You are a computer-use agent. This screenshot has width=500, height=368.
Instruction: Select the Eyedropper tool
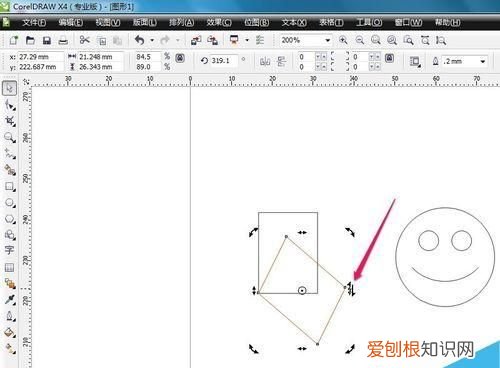coord(10,299)
